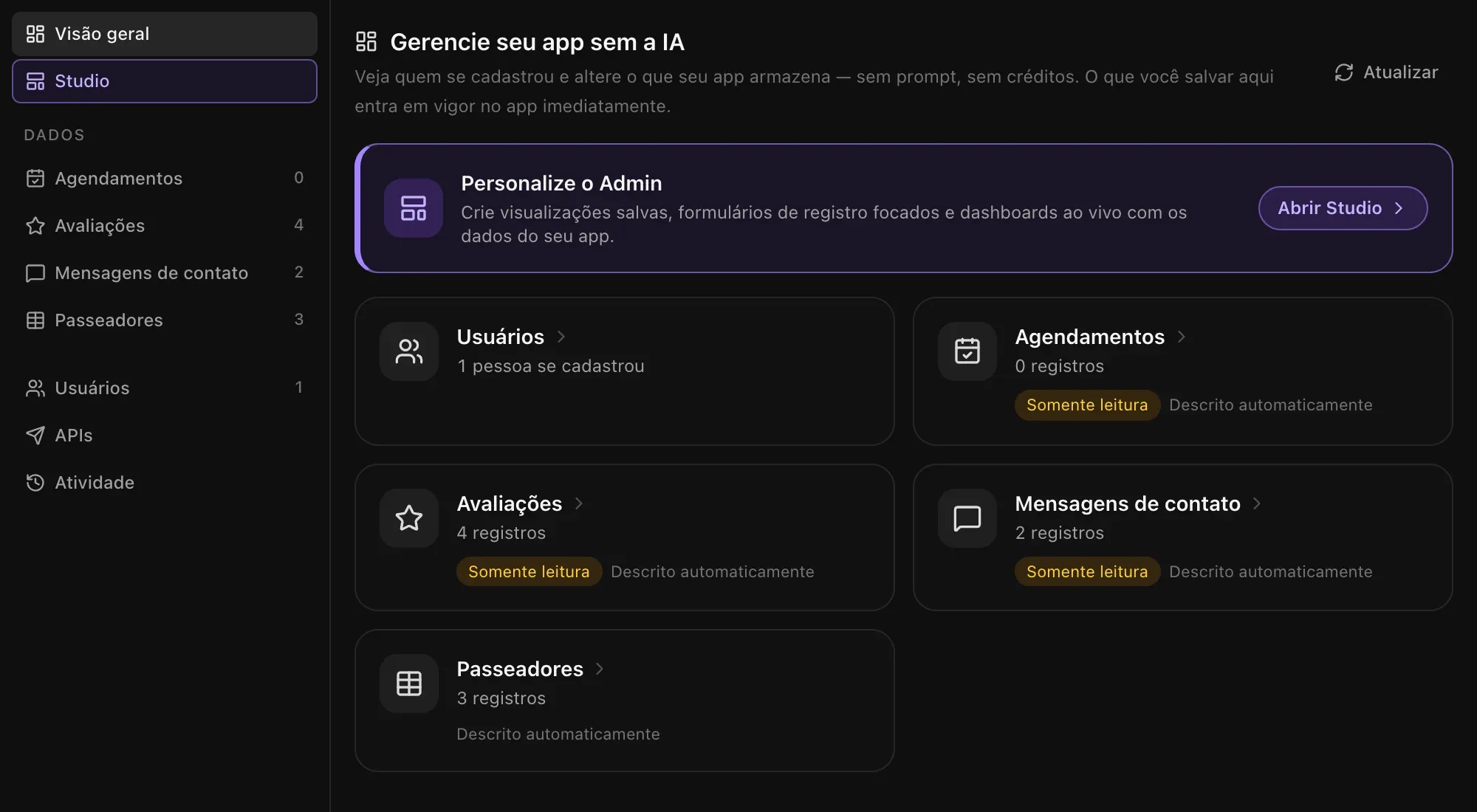
Task: Click the Atualizar button
Action: pos(1386,72)
